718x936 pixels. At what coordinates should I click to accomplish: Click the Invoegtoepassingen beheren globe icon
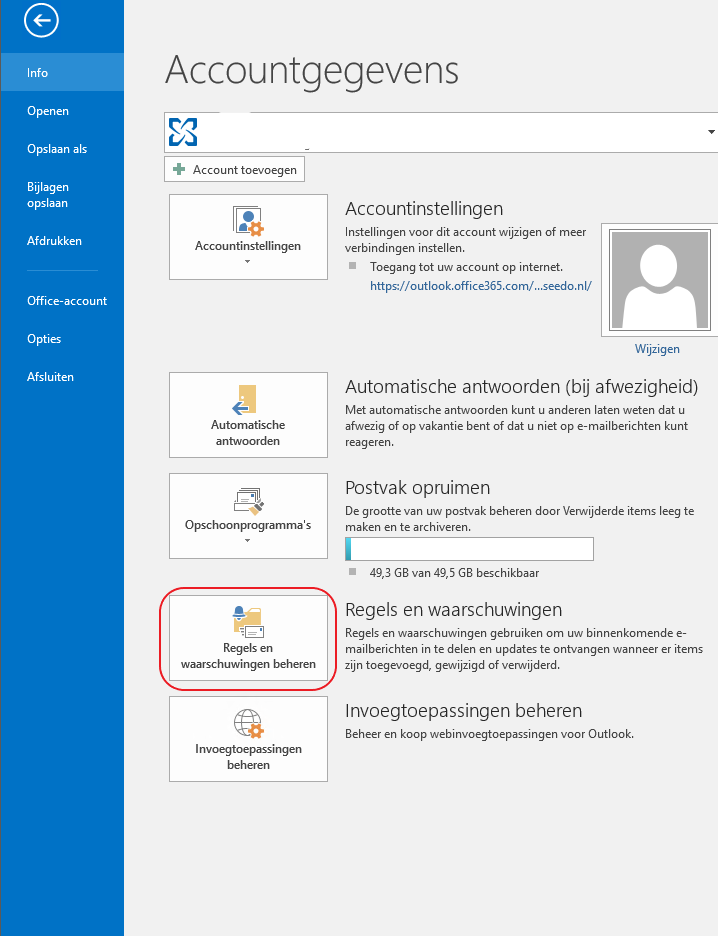pyautogui.click(x=248, y=723)
